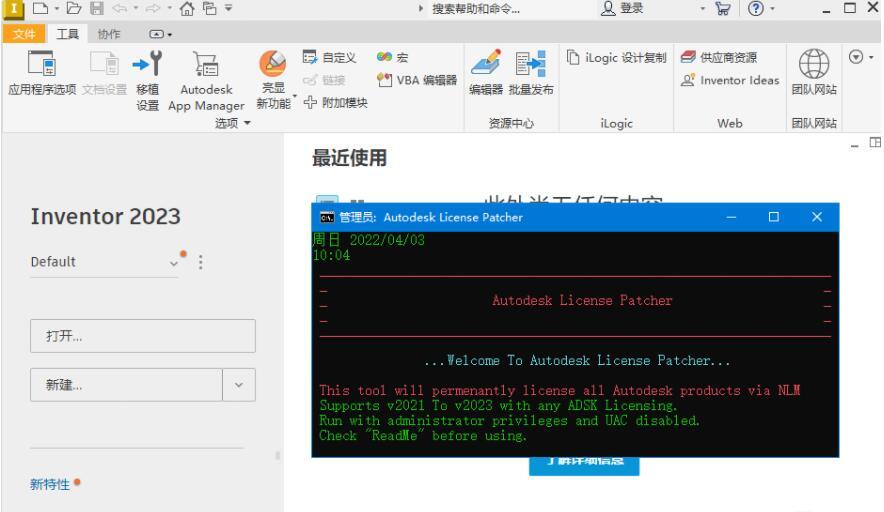Image resolution: width=884 pixels, height=512 pixels.
Task: Click the Save disk icon
Action: tap(97, 8)
